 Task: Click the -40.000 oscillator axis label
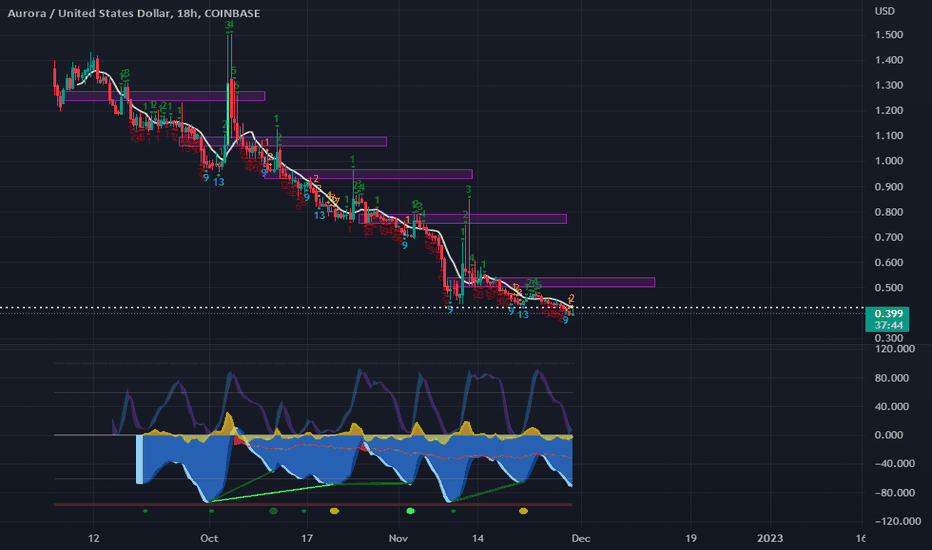[895, 464]
